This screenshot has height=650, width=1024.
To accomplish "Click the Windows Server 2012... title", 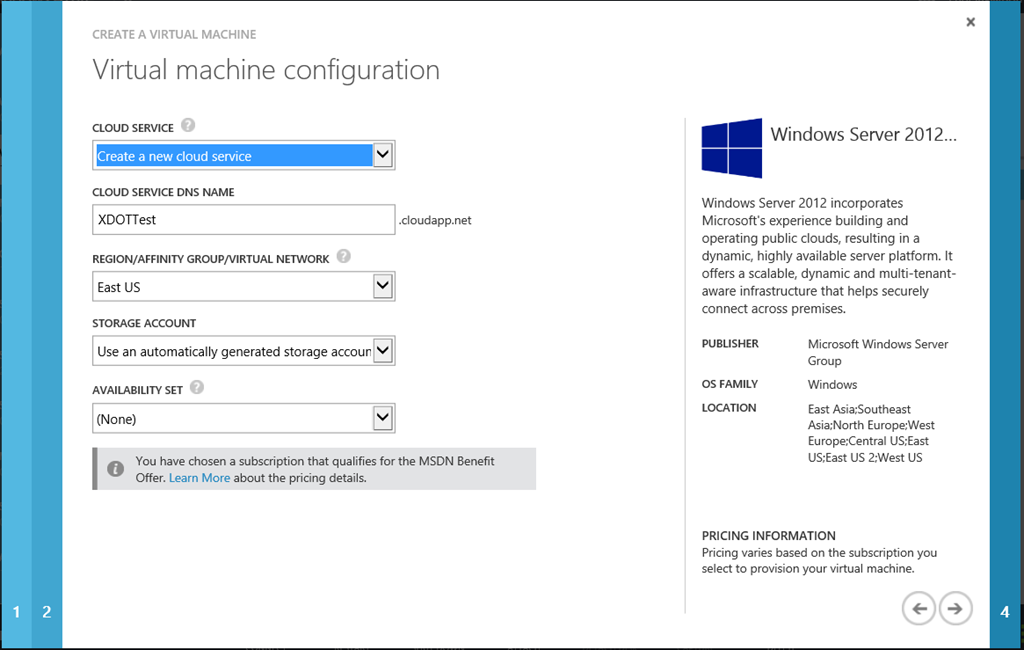I will tap(863, 134).
